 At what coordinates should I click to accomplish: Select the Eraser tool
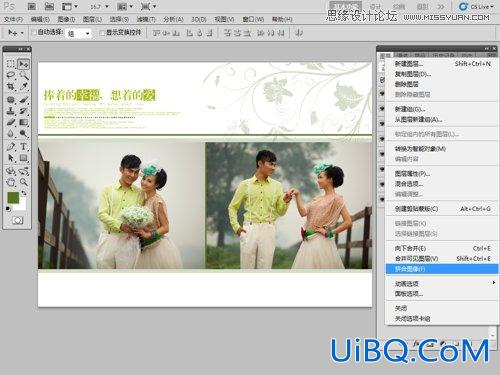click(11, 122)
